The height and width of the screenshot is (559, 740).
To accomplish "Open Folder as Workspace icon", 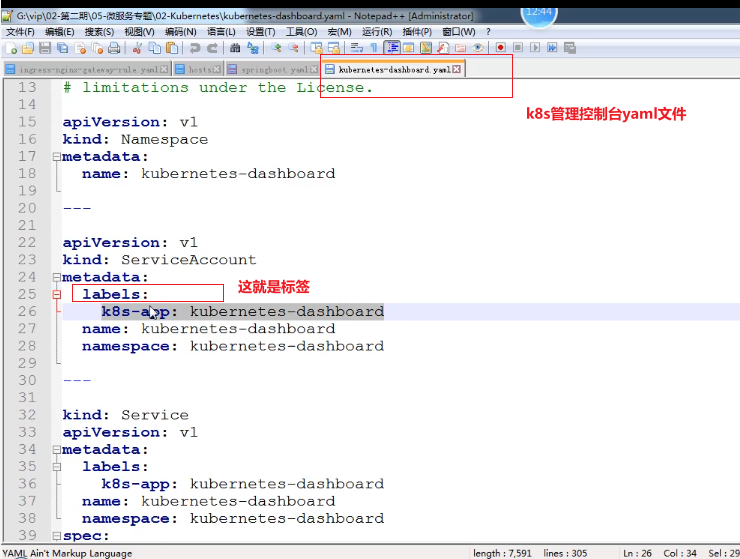I will point(460,48).
